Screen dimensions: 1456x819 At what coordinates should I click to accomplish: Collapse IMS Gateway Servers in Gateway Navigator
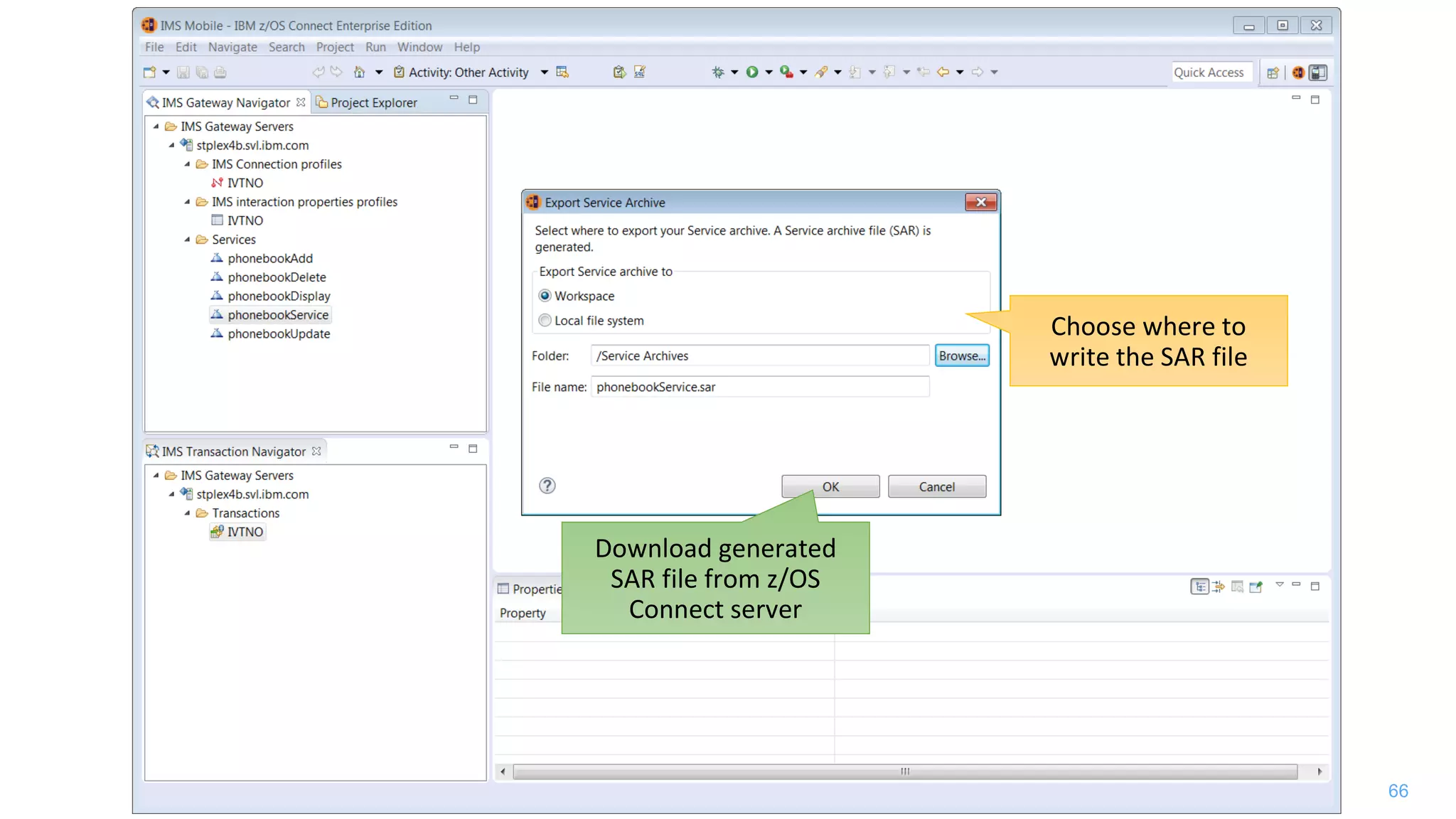coord(156,126)
